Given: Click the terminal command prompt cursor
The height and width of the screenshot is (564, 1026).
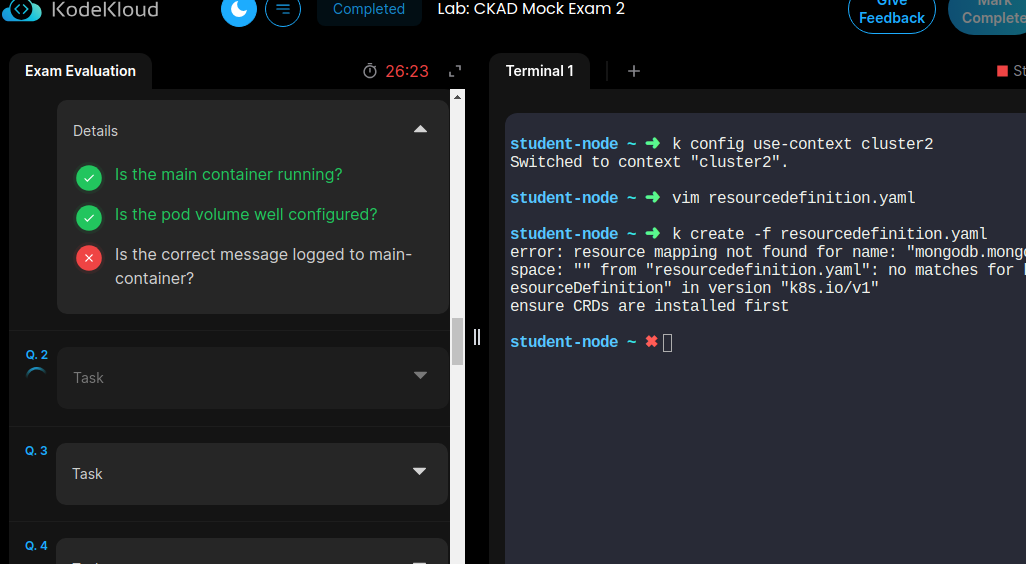Looking at the screenshot, I should click(667, 343).
